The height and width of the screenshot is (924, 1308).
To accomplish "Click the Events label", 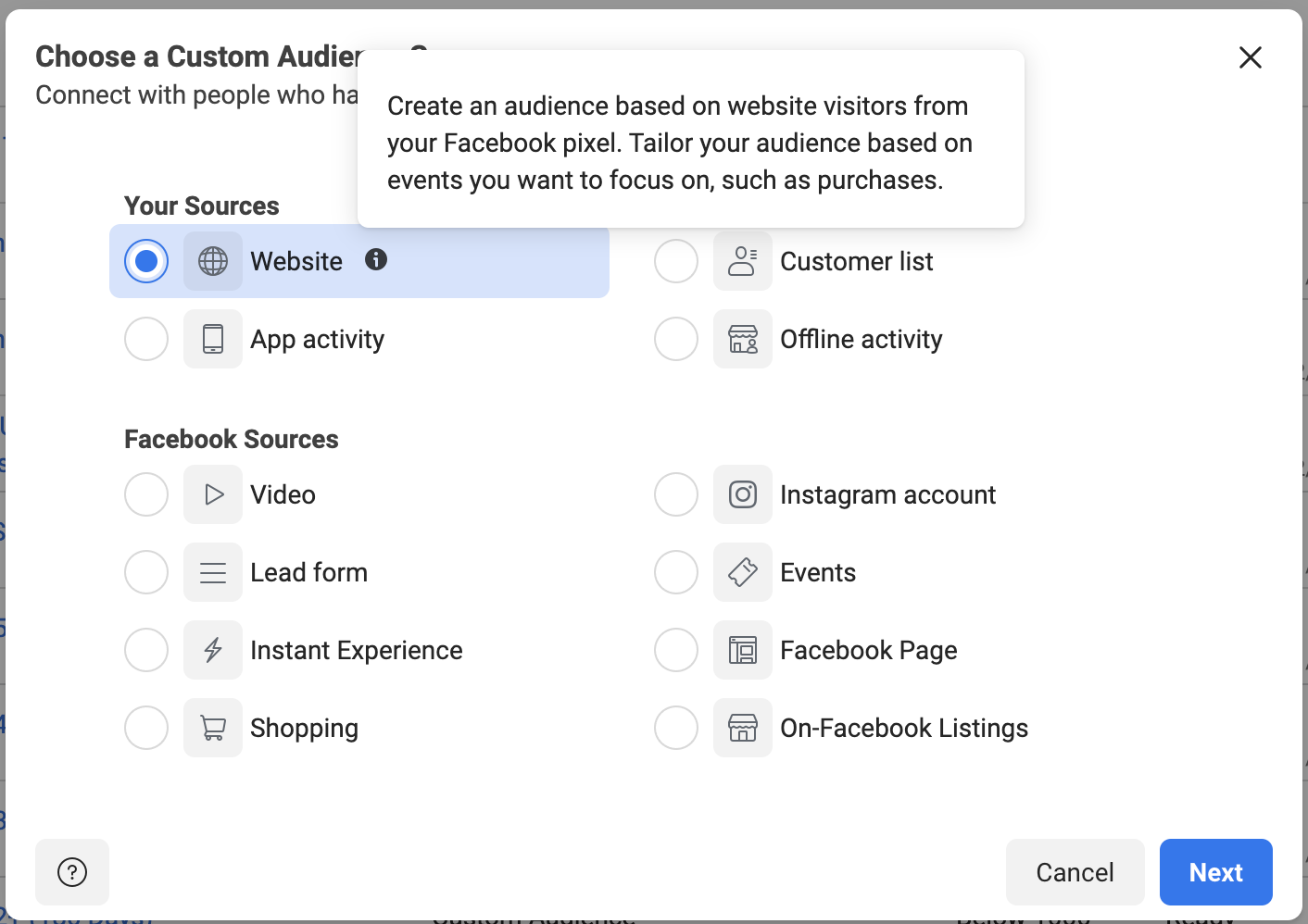I will [818, 572].
